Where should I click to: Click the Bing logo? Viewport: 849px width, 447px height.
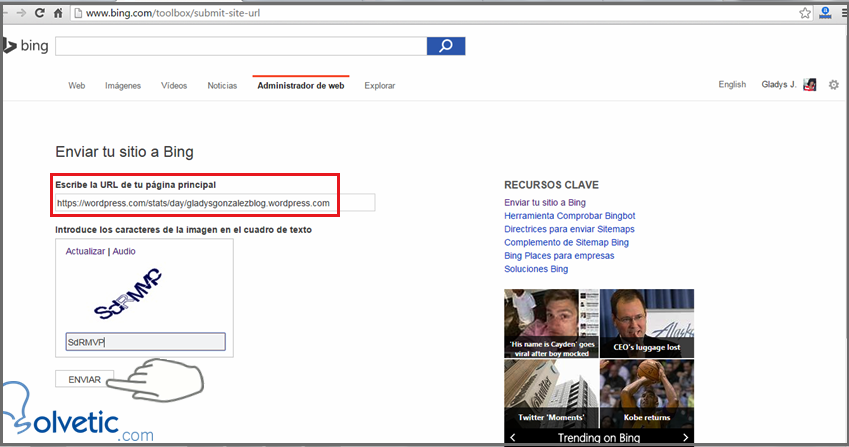pos(26,46)
